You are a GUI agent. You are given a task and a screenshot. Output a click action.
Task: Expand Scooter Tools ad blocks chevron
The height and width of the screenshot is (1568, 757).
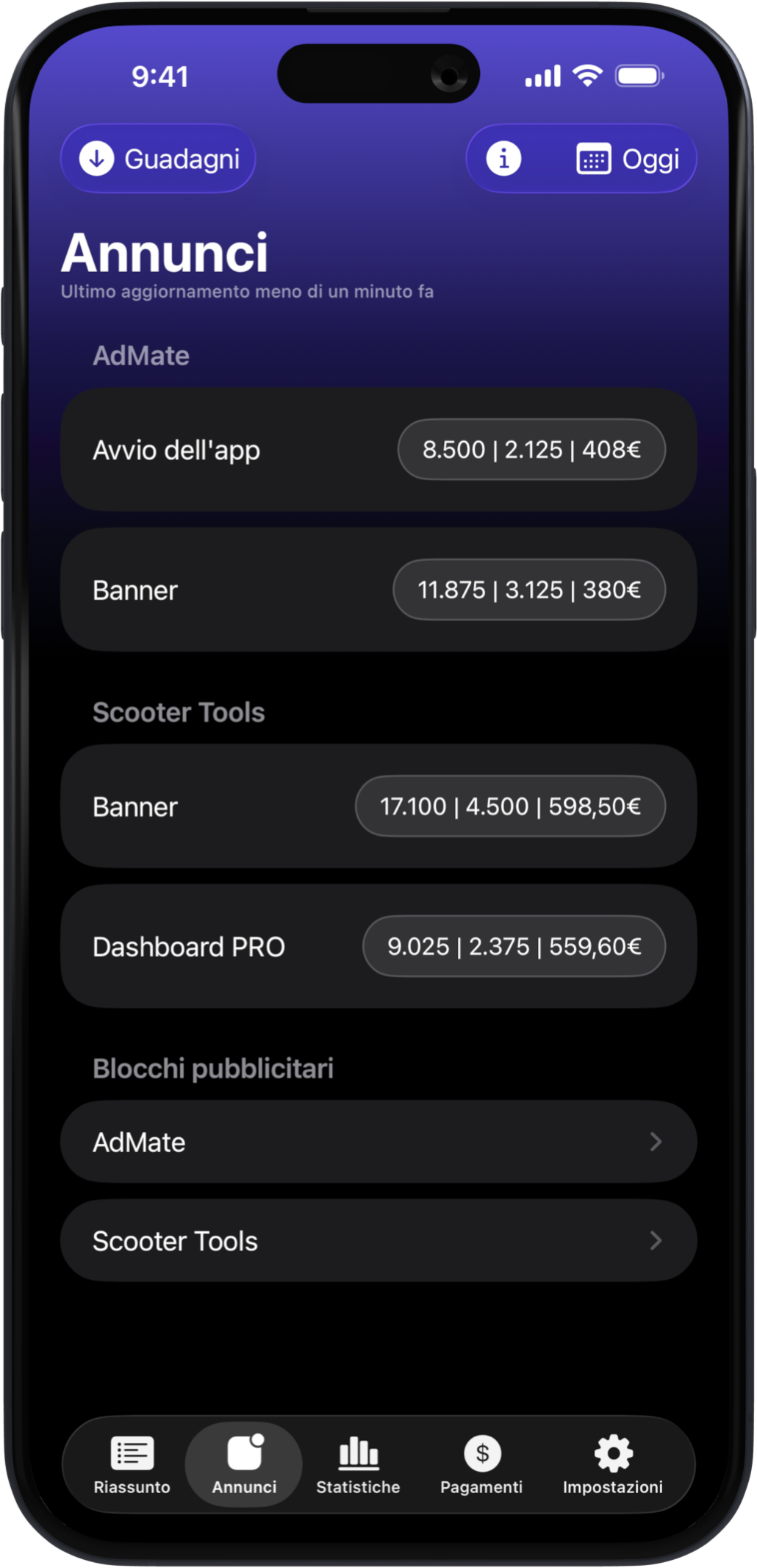656,1241
